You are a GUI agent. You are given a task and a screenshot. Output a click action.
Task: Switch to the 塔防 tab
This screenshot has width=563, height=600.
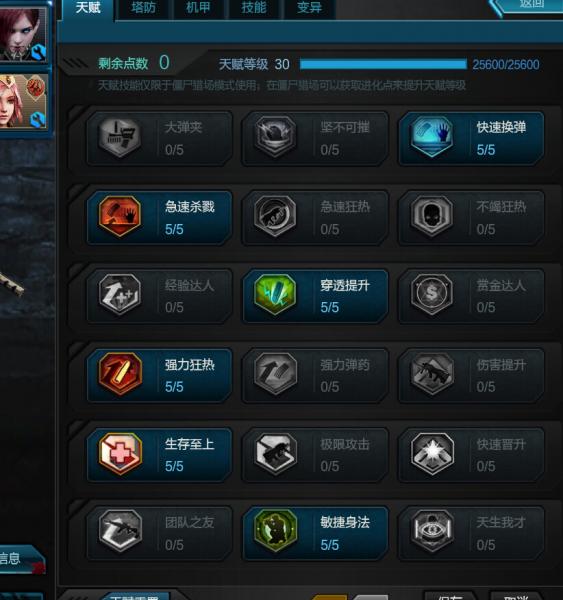click(x=143, y=8)
